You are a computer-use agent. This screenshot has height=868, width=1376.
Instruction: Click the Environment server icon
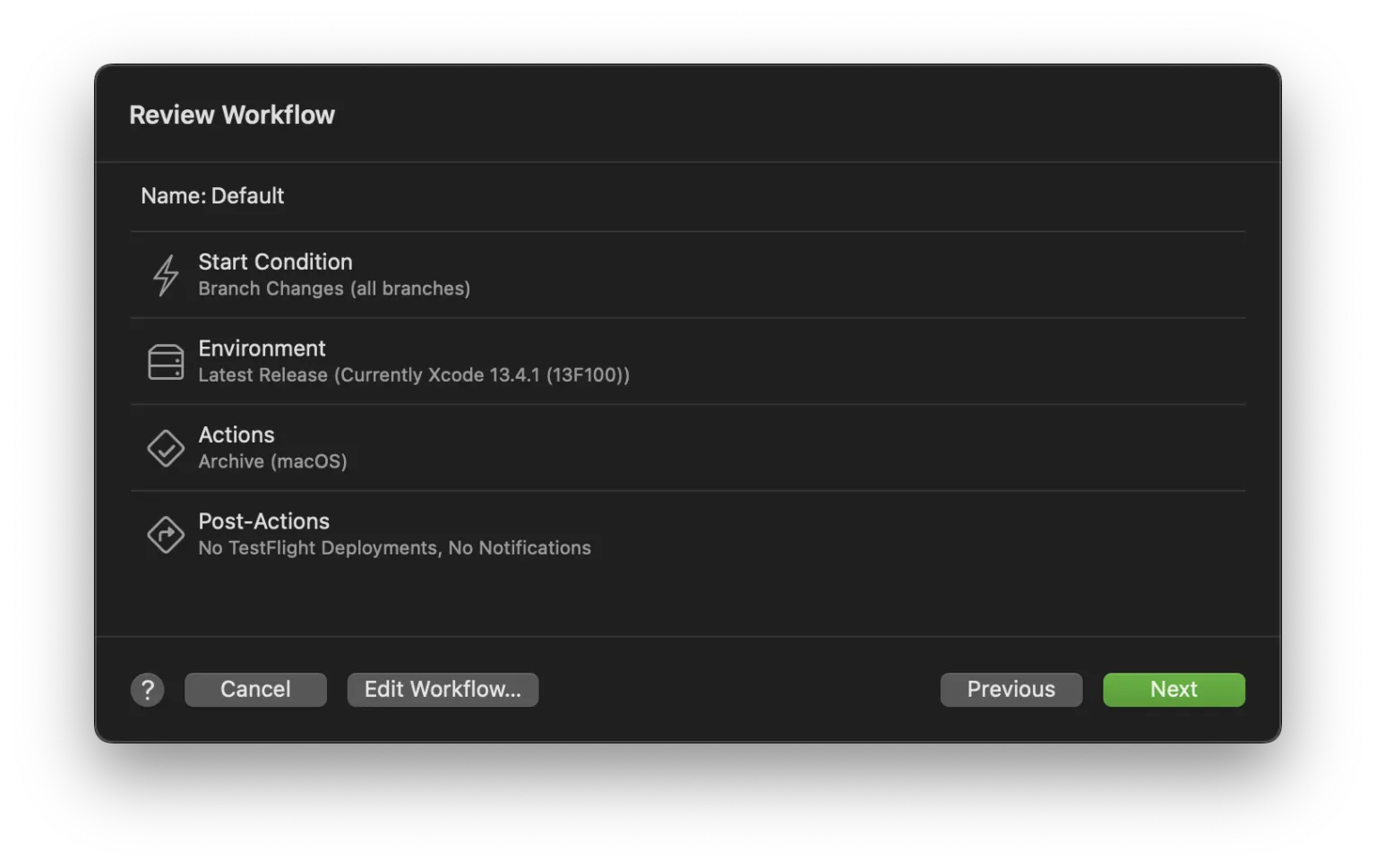[x=166, y=362]
